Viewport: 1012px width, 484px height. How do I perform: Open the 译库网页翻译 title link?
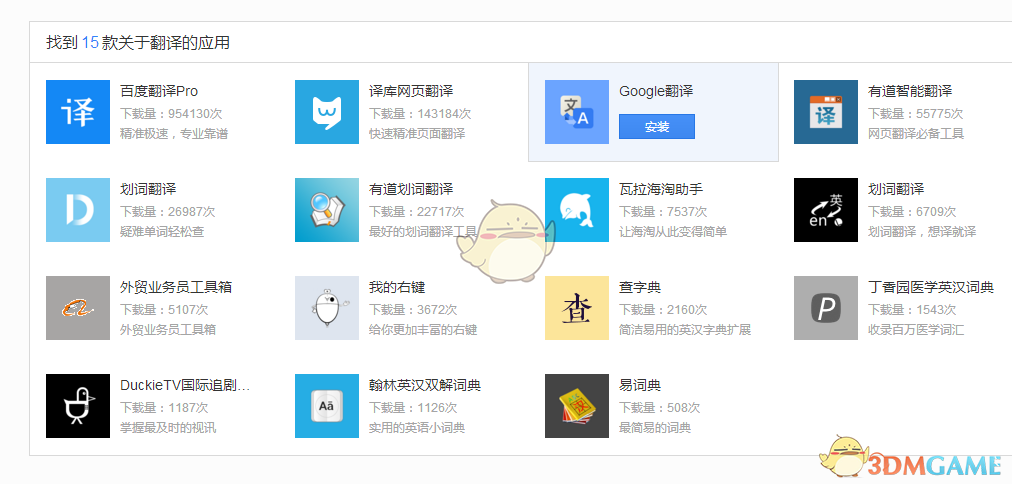click(411, 91)
